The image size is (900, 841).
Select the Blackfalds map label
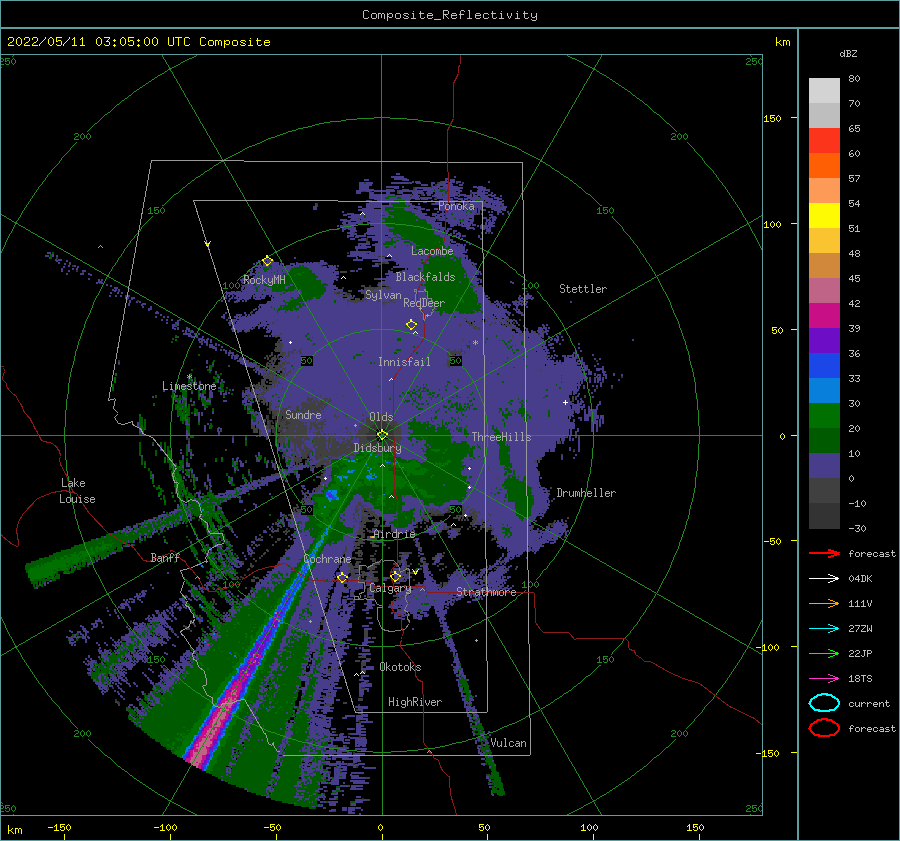[425, 277]
